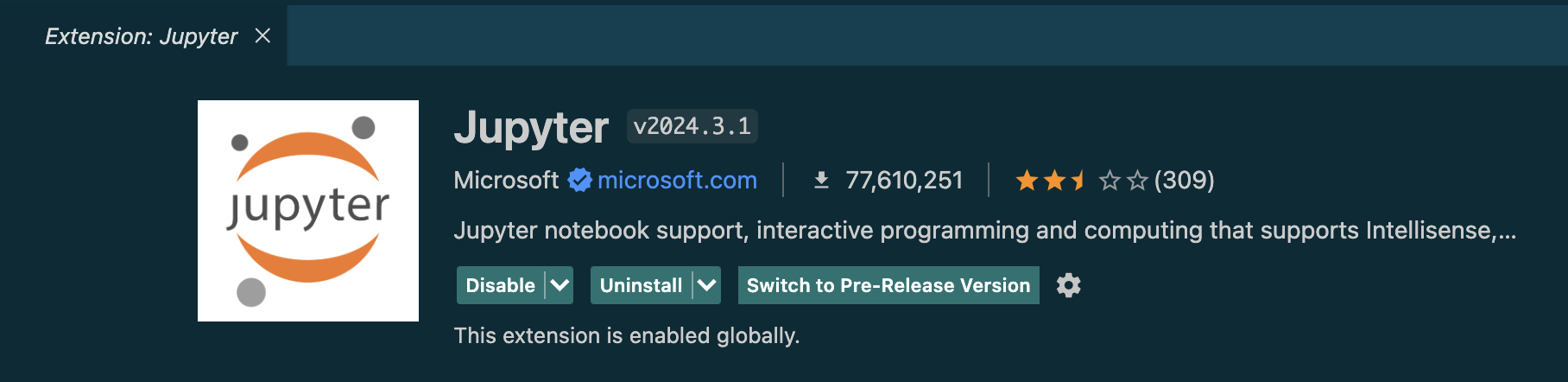Switch to Pre-Release Version

click(888, 285)
